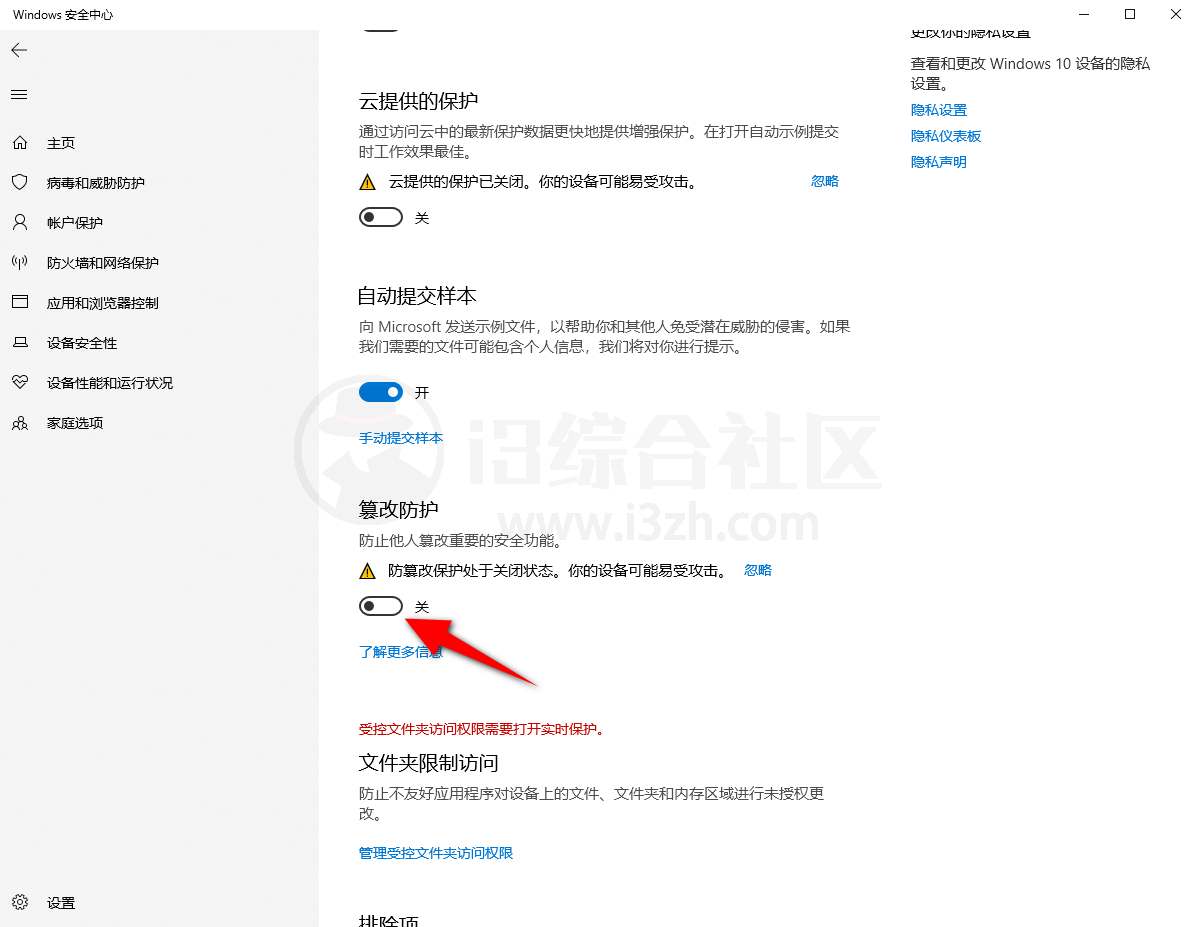Open 隐私设置 link
The width and height of the screenshot is (1197, 927).
coord(939,110)
